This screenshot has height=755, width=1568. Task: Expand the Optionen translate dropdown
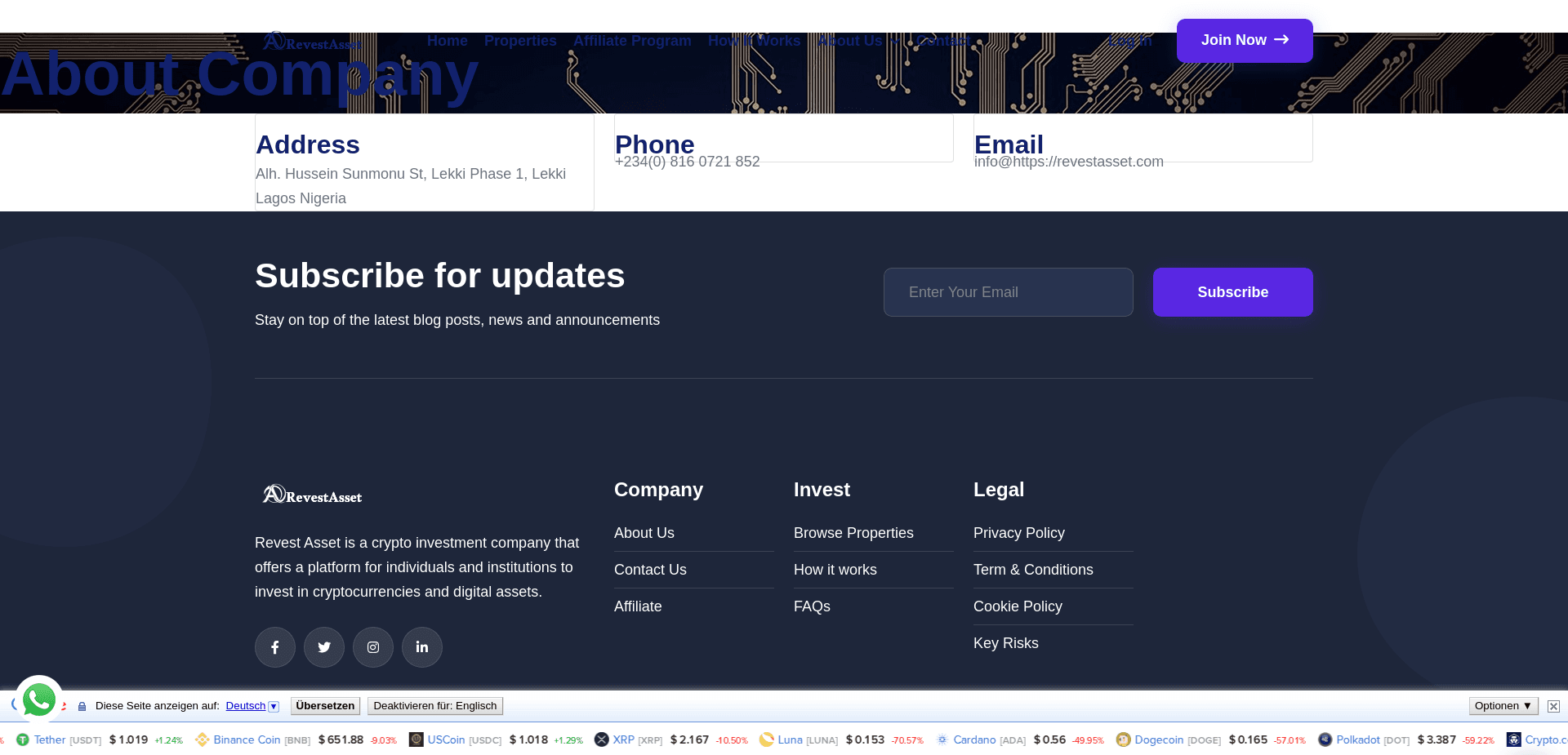click(1503, 706)
